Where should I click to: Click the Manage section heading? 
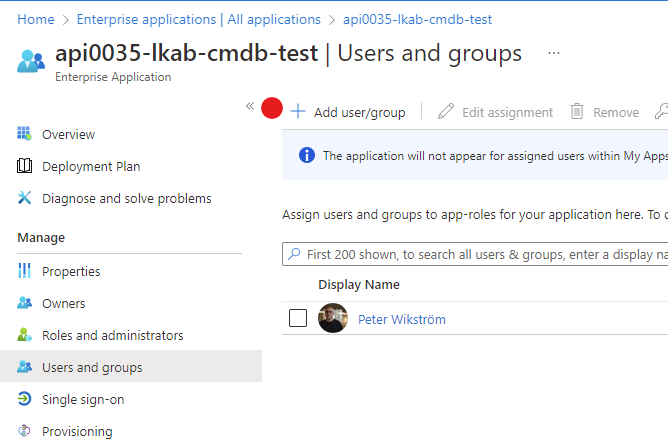coord(41,238)
